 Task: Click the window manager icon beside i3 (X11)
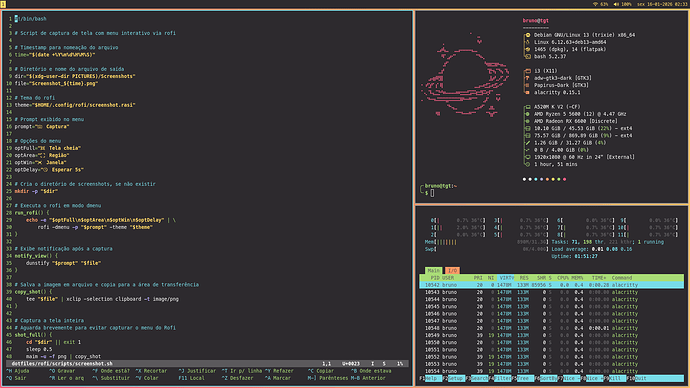click(528, 71)
